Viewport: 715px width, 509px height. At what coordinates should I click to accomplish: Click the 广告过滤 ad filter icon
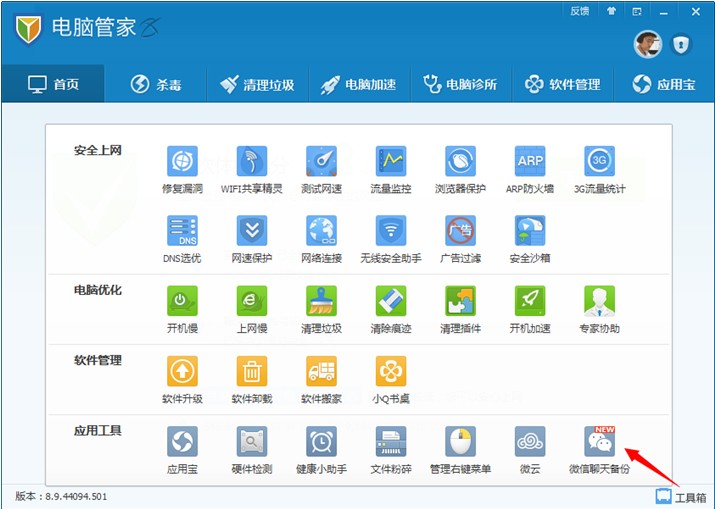[x=460, y=231]
